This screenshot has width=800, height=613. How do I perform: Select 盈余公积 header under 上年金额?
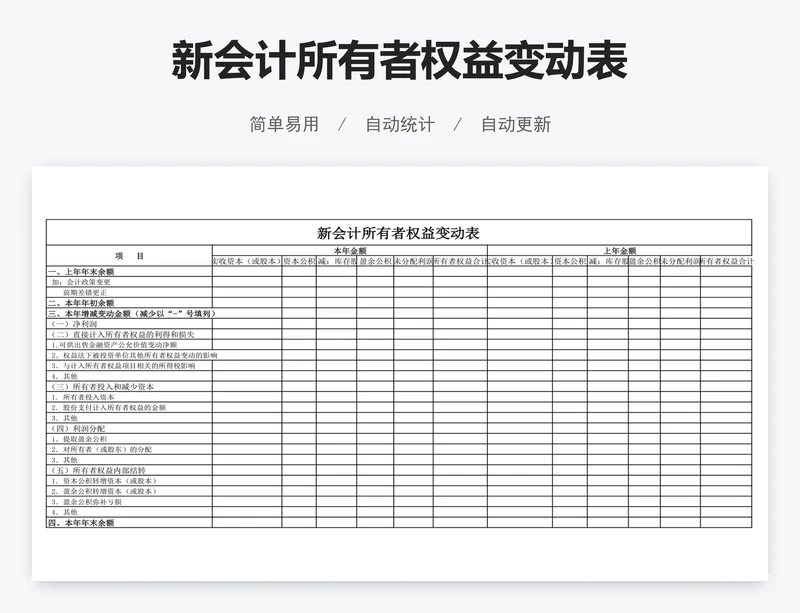point(644,261)
